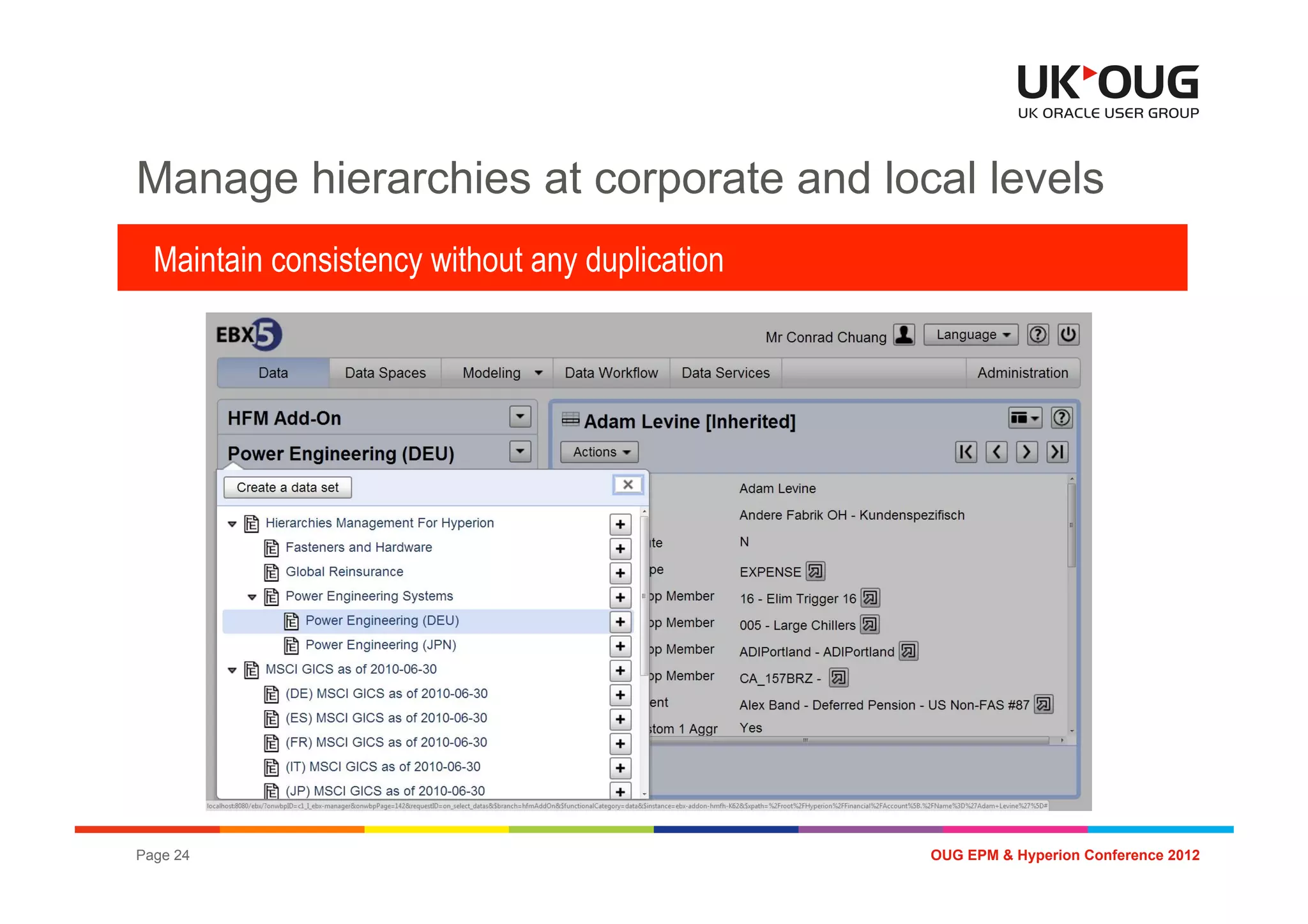Click link icon next to Alex Band - Deferred Pension
The image size is (1308, 924).
click(1044, 704)
